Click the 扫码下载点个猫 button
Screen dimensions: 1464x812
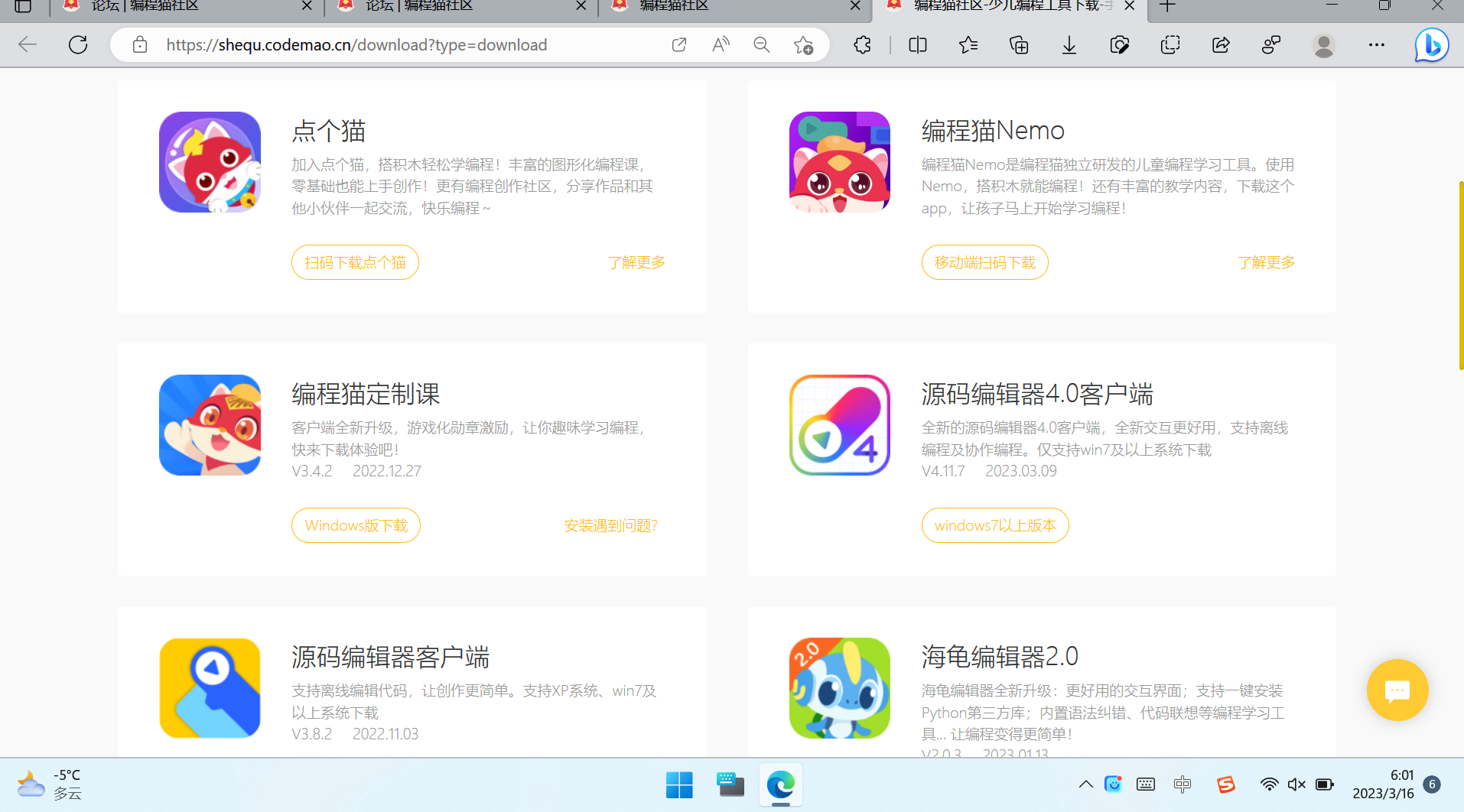[355, 262]
